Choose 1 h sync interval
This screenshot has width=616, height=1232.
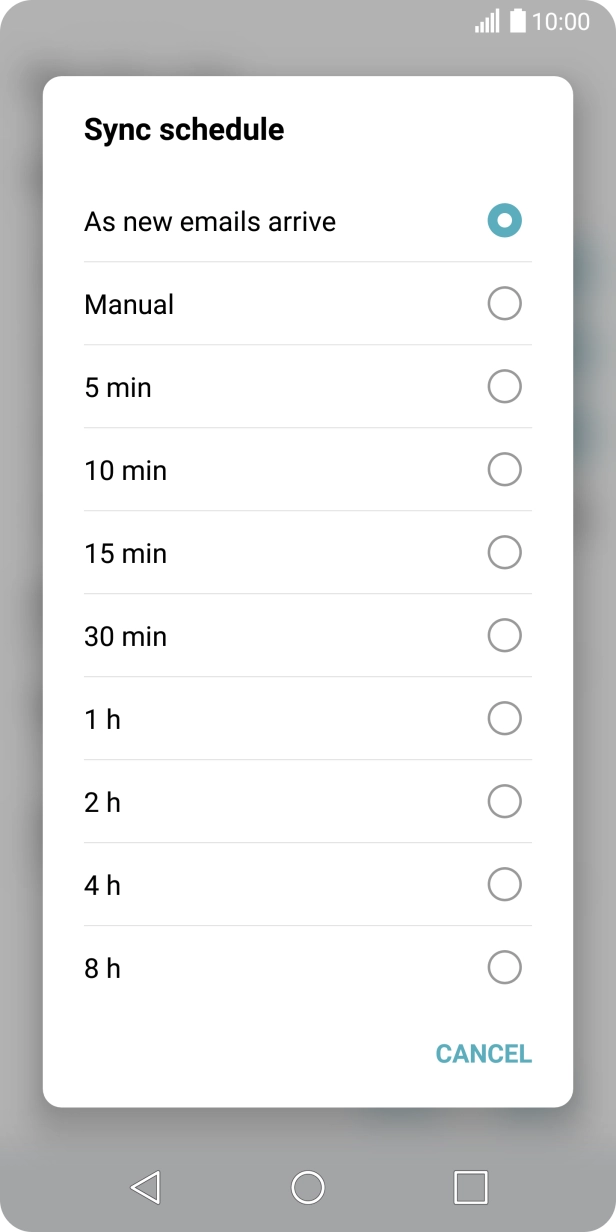click(504, 718)
